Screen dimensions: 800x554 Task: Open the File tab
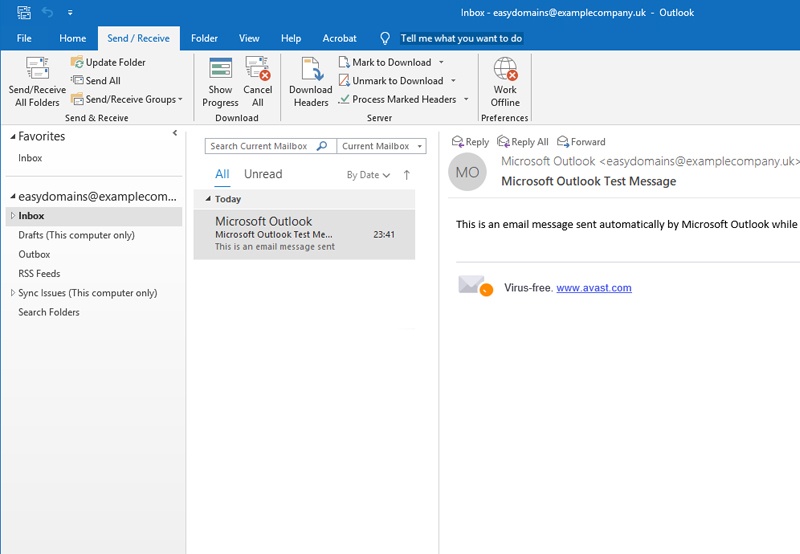pos(24,38)
